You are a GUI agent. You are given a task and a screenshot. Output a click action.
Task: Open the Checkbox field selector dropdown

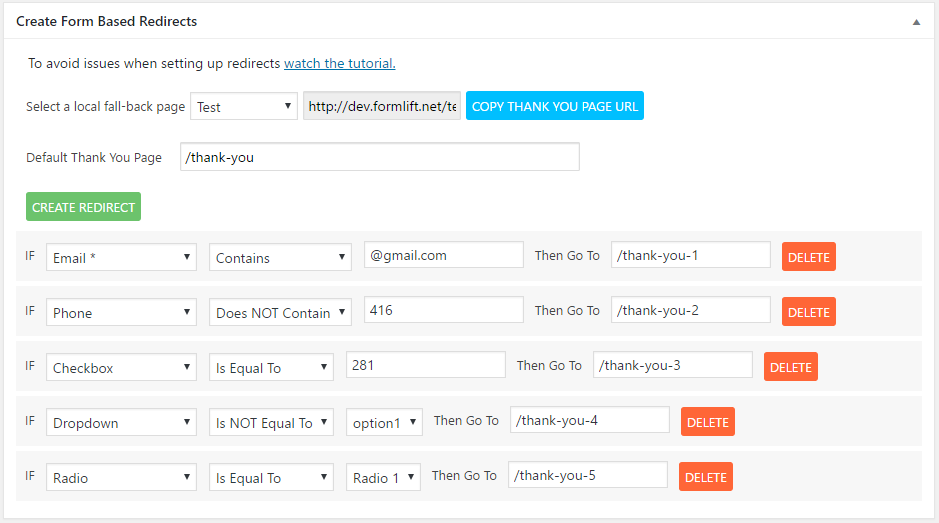(x=121, y=367)
